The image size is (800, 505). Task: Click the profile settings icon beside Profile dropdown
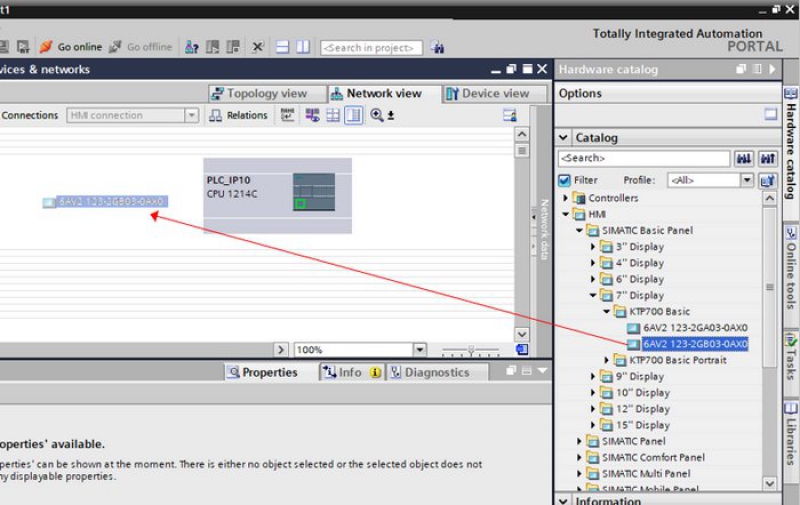[x=767, y=180]
